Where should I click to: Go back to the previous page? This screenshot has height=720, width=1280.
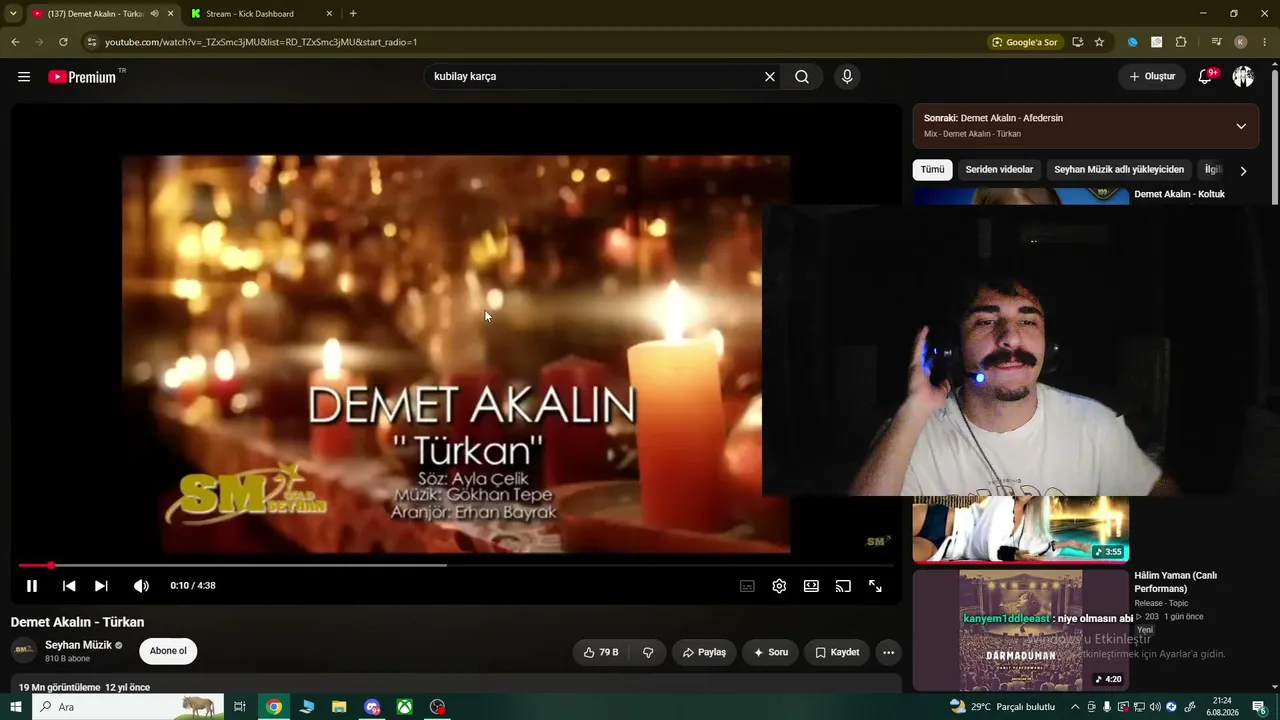click(x=15, y=42)
